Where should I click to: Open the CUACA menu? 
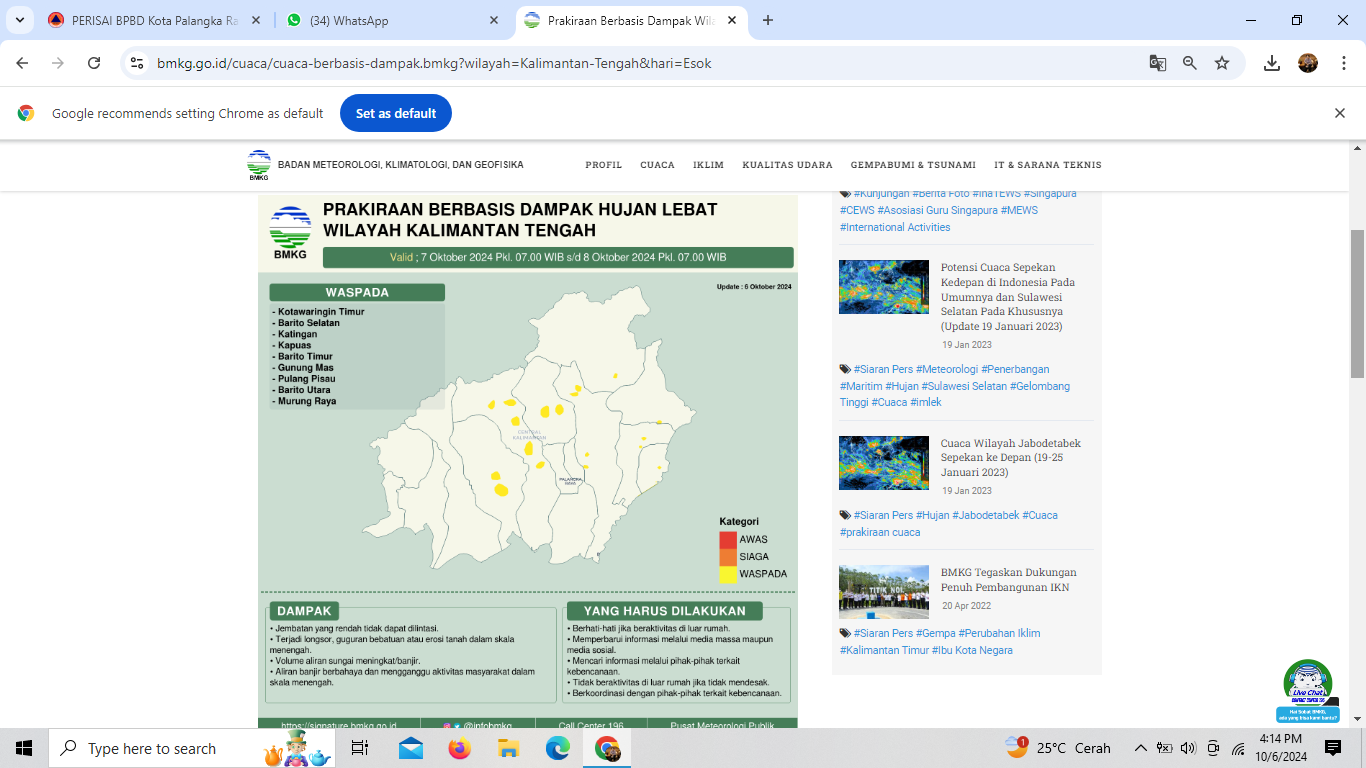tap(658, 165)
